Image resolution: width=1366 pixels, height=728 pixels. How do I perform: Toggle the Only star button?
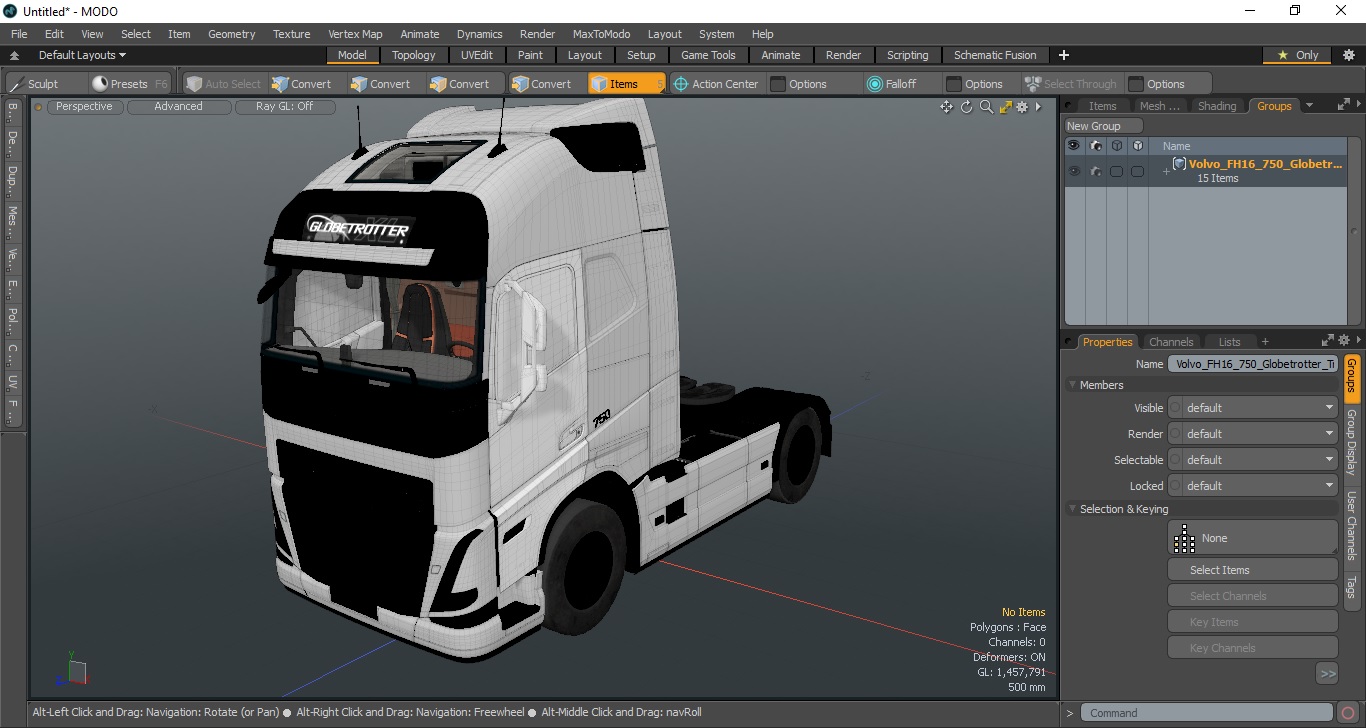(1298, 55)
